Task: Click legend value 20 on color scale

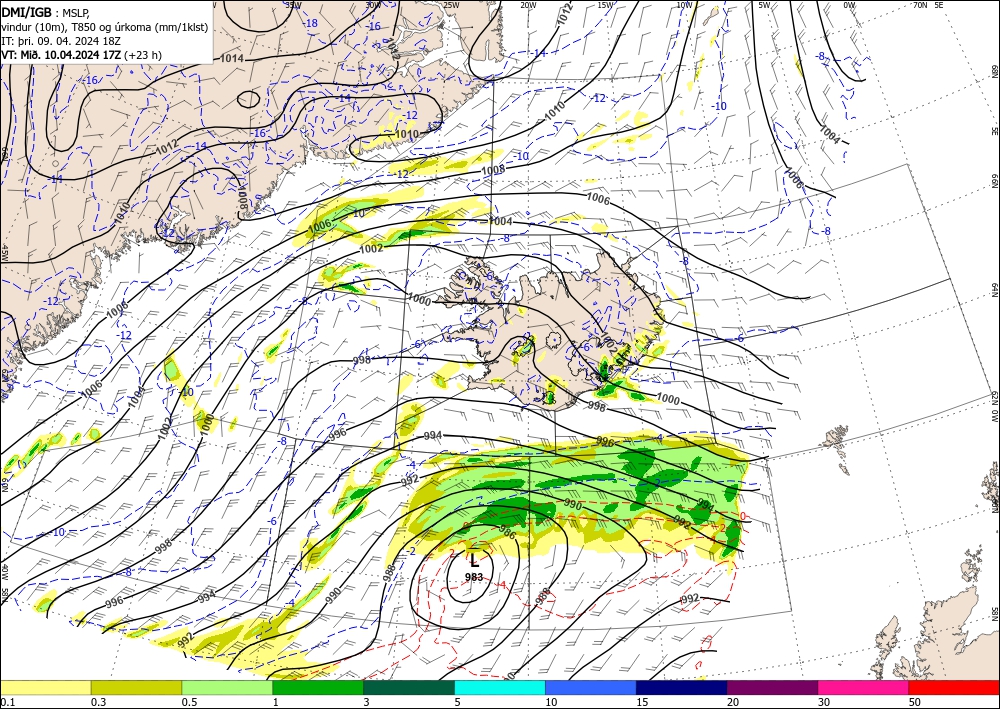Action: pos(733,702)
